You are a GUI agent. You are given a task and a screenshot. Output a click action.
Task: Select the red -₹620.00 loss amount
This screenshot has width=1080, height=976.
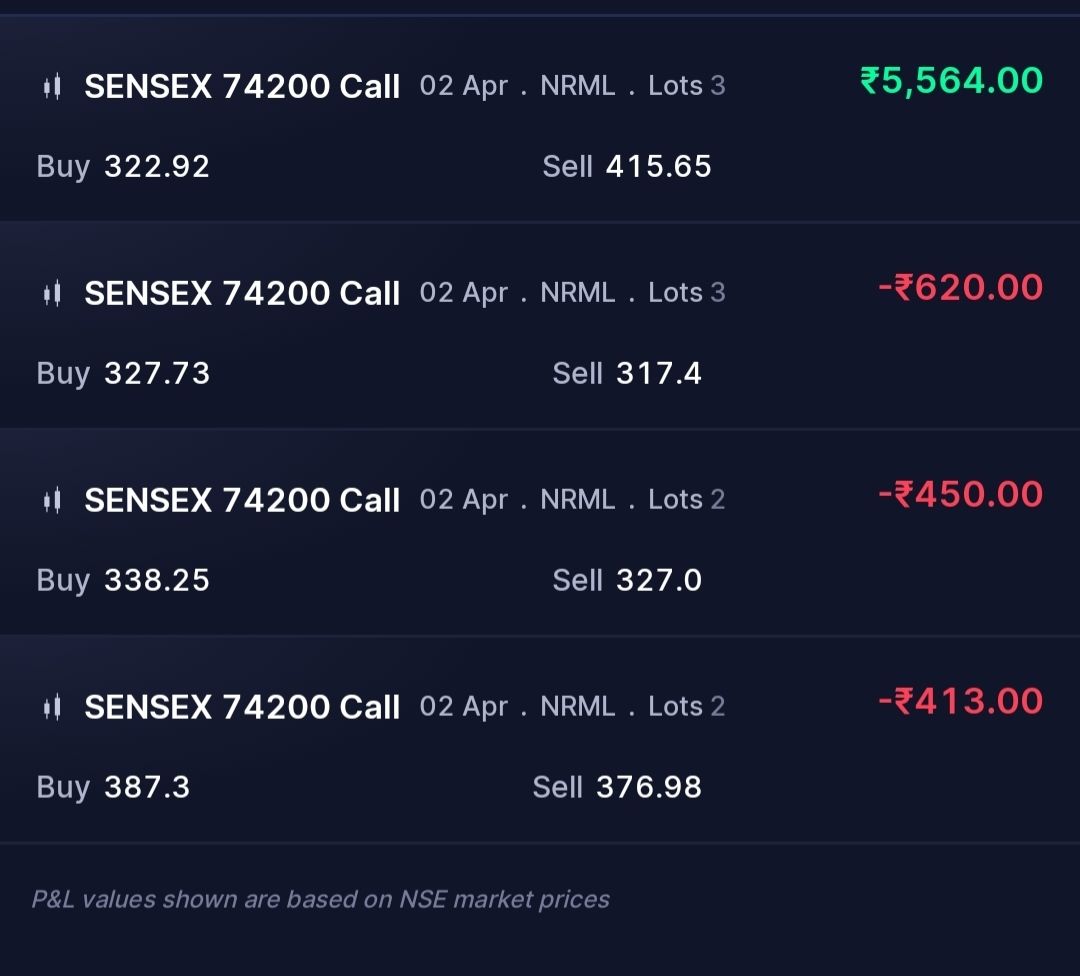click(x=961, y=287)
